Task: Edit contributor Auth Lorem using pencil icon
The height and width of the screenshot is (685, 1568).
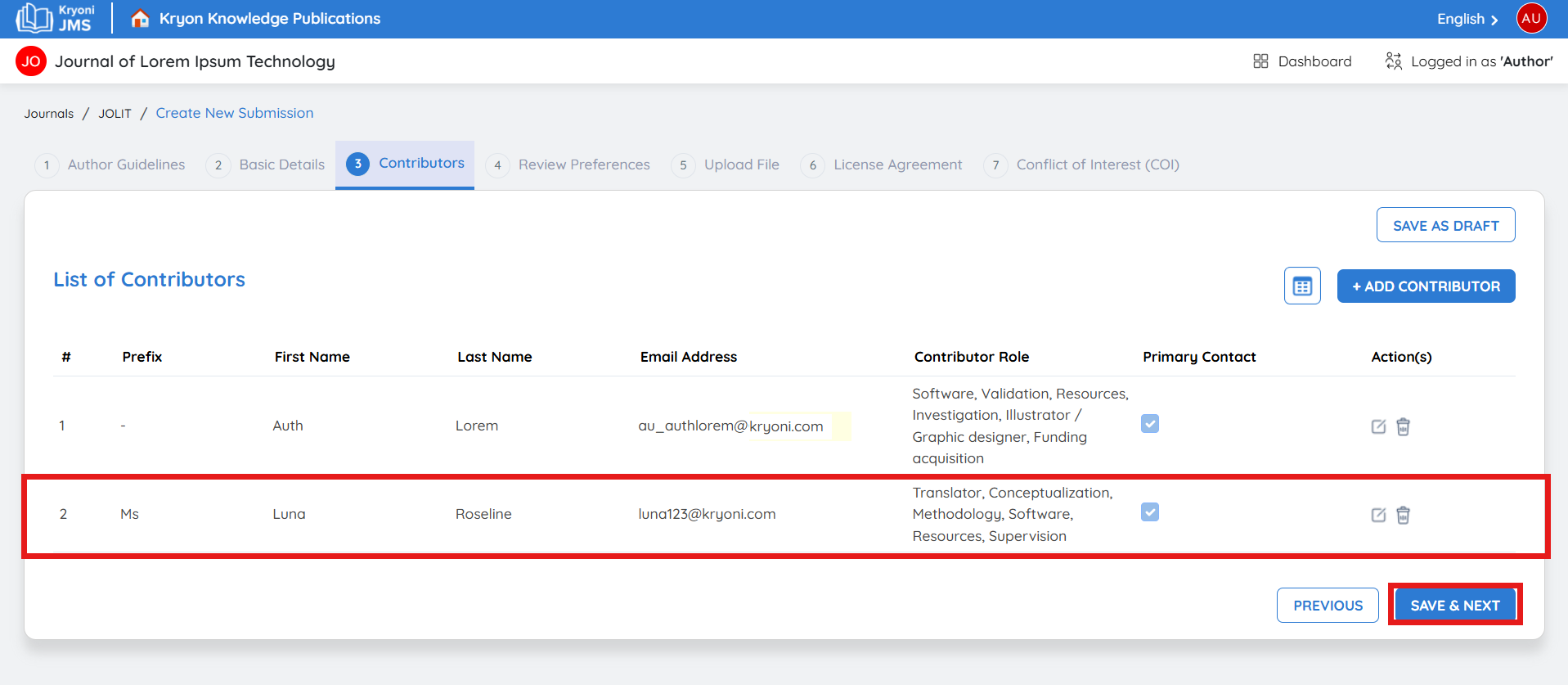Action: pyautogui.click(x=1378, y=426)
